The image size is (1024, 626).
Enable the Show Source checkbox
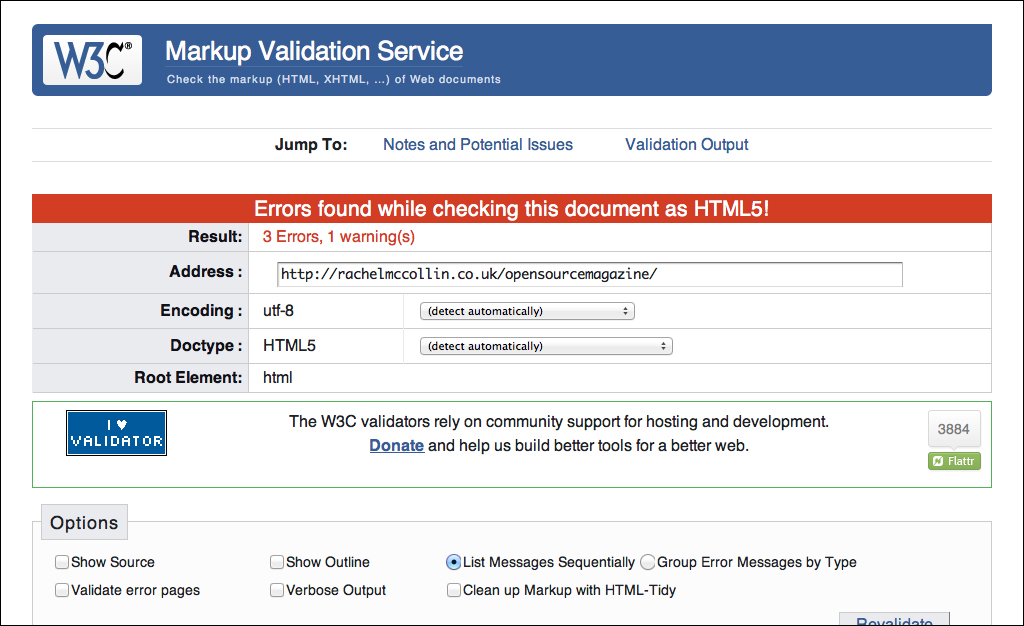click(x=62, y=562)
